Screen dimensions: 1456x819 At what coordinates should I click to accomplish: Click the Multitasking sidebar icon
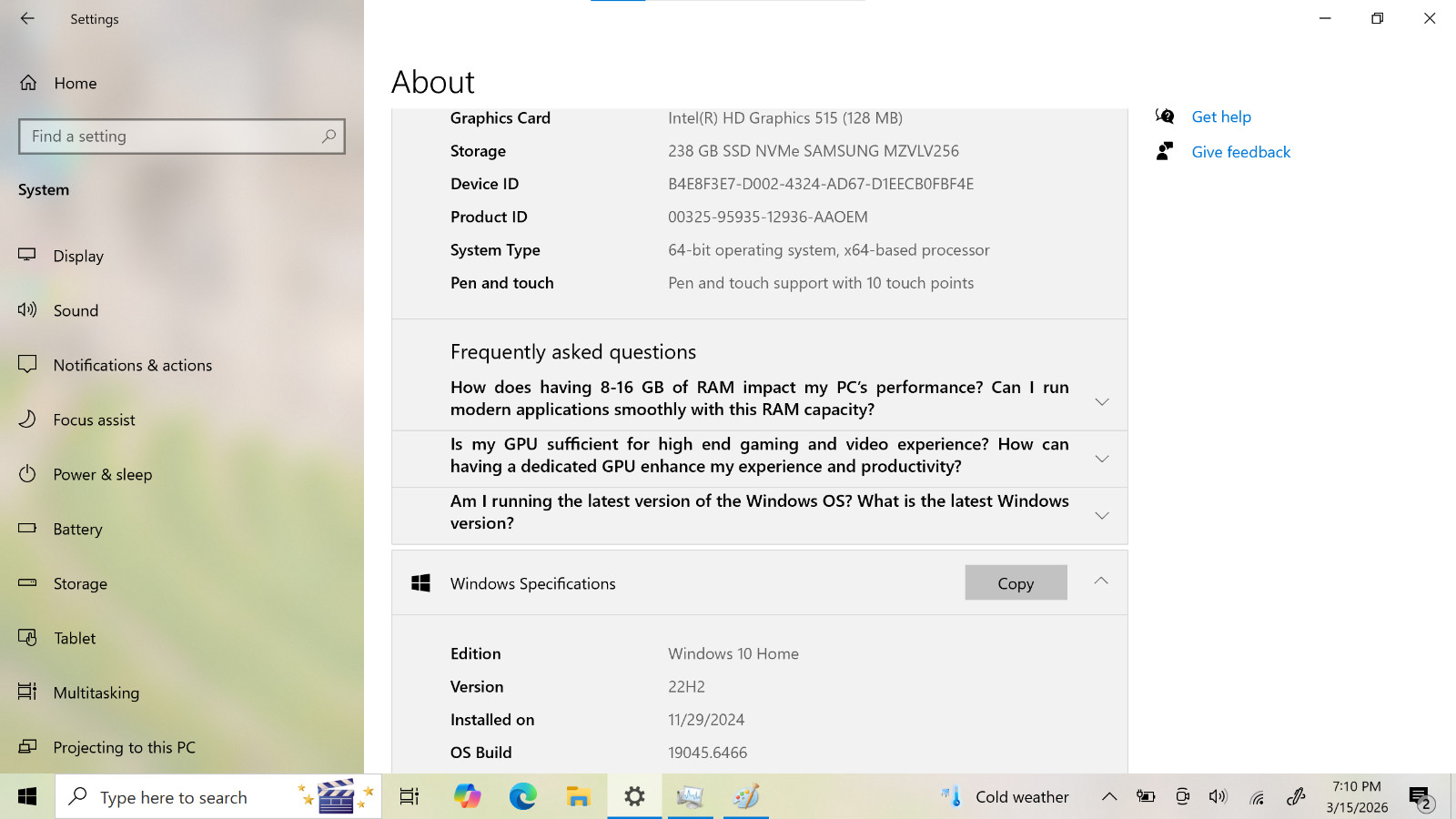27,692
